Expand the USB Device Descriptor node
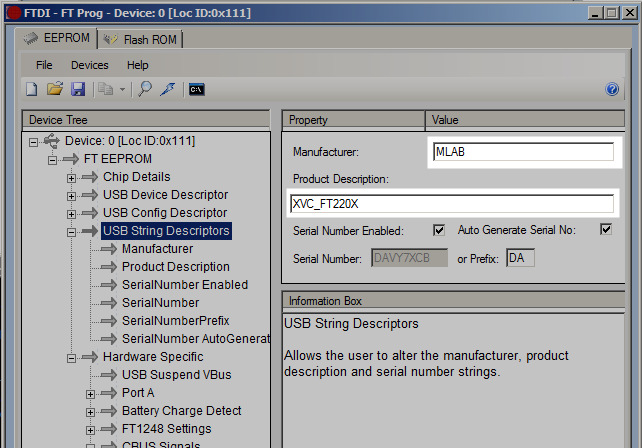The width and height of the screenshot is (642, 448). [71, 196]
